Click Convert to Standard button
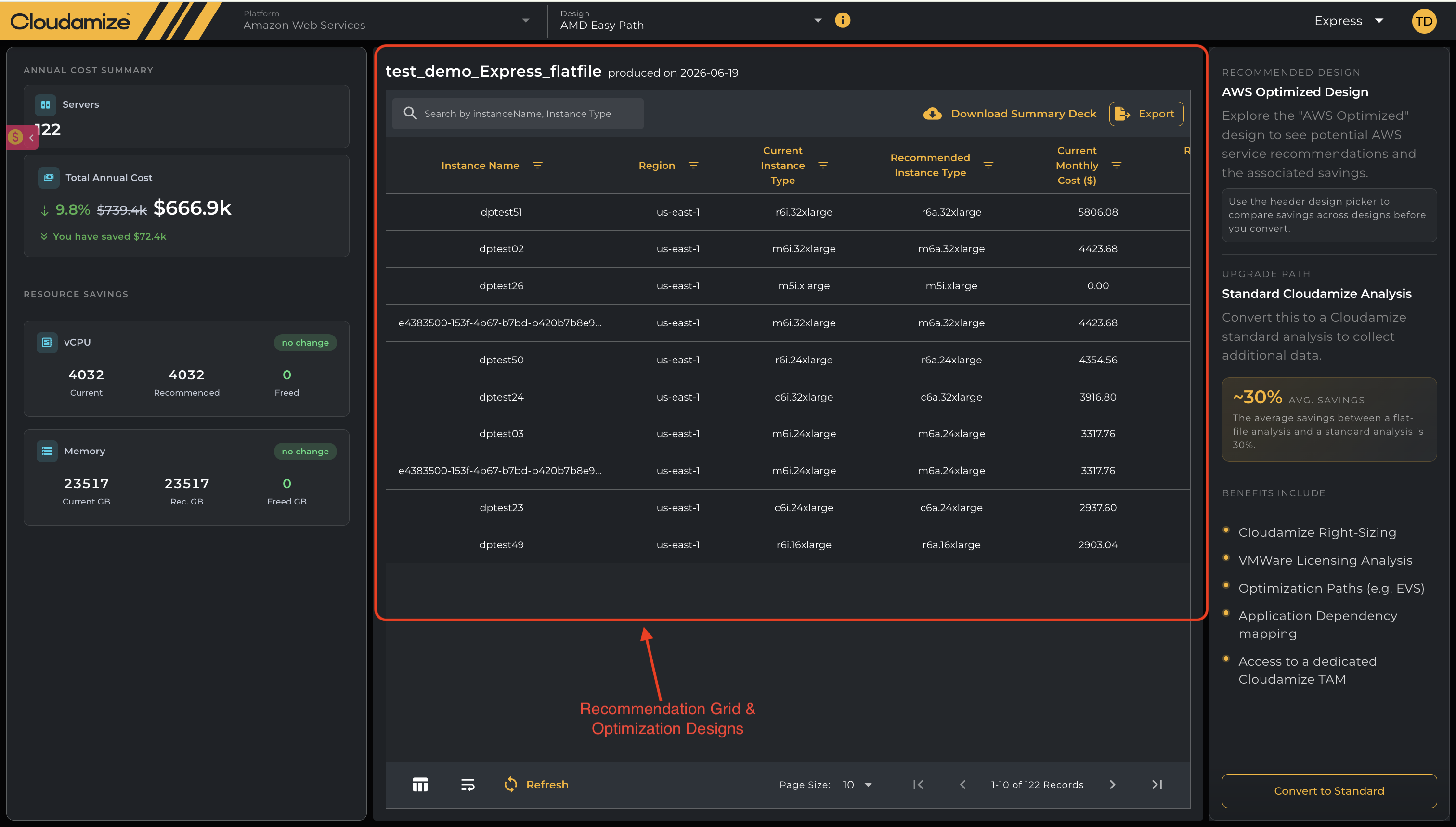This screenshot has height=827, width=1456. (x=1329, y=790)
